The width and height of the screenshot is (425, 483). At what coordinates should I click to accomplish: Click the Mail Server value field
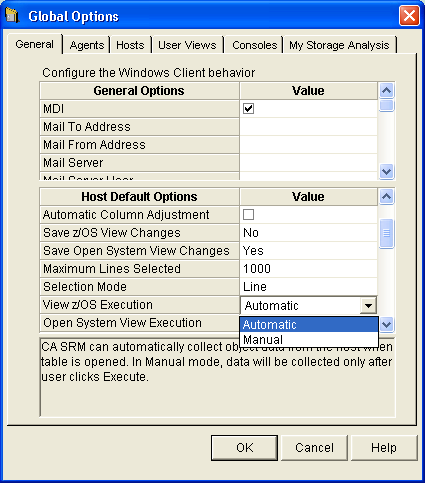click(308, 163)
